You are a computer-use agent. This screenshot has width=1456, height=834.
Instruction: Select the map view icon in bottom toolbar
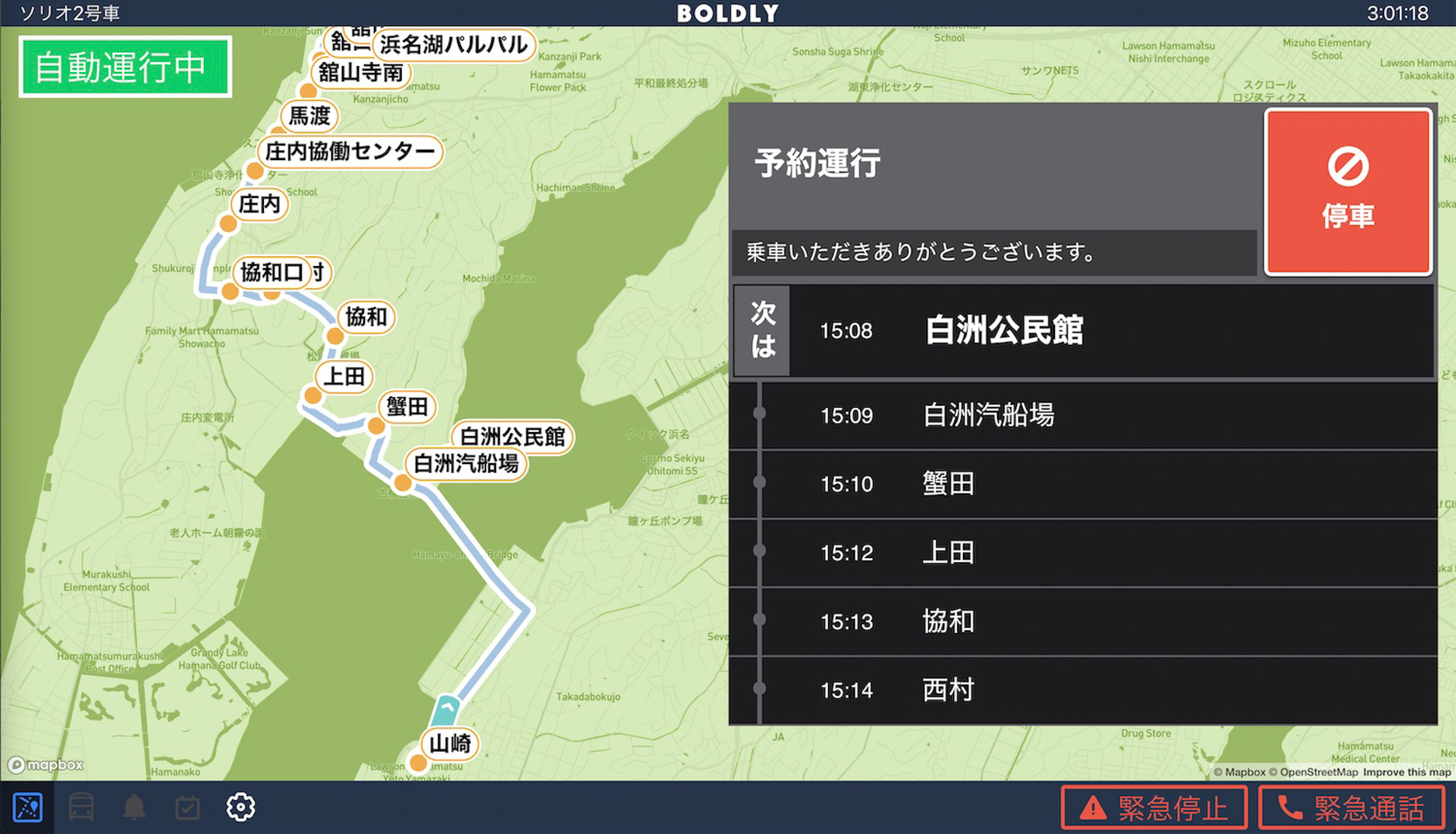coord(27,807)
